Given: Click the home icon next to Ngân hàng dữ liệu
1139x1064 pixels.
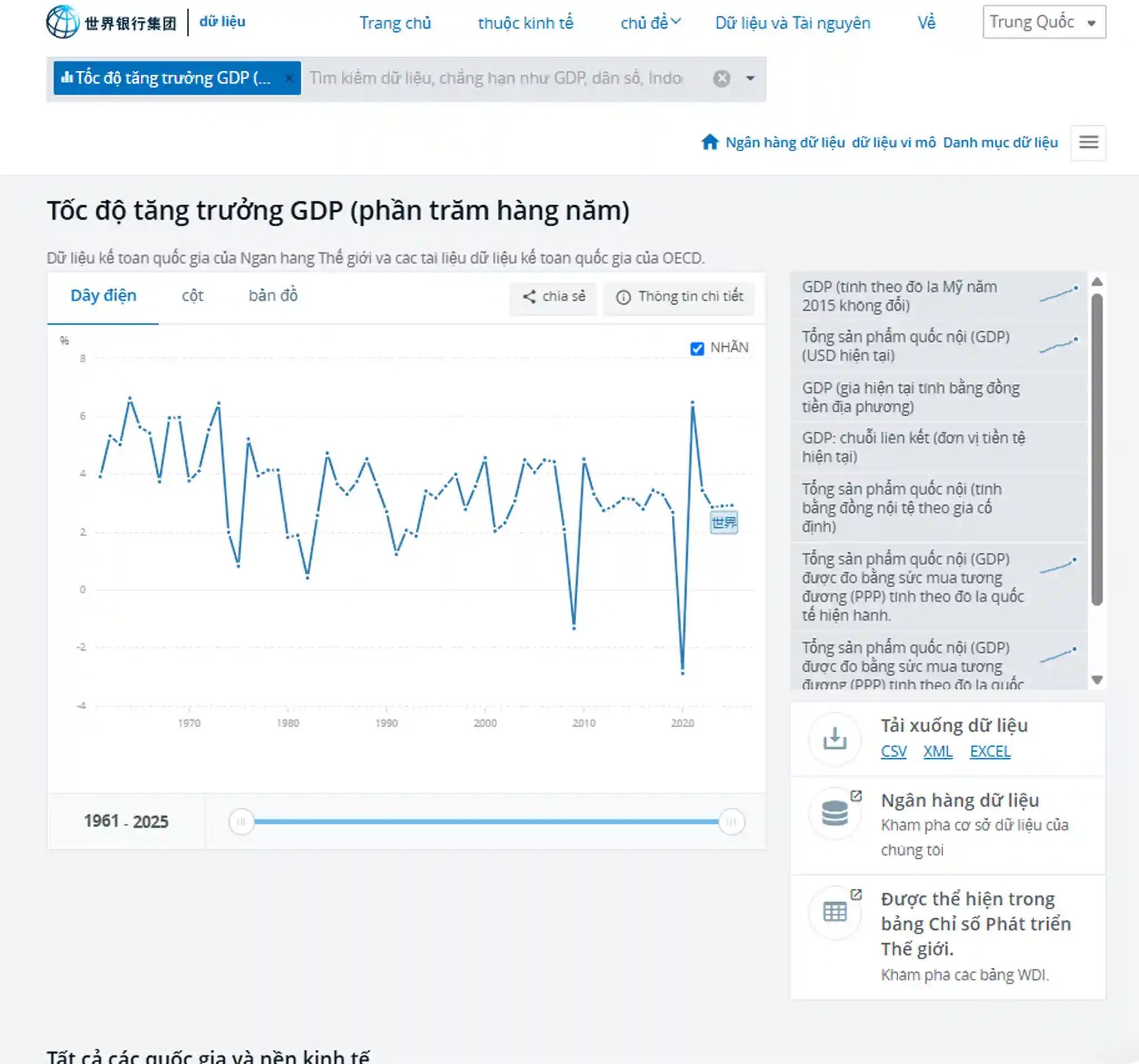Looking at the screenshot, I should coord(710,142).
